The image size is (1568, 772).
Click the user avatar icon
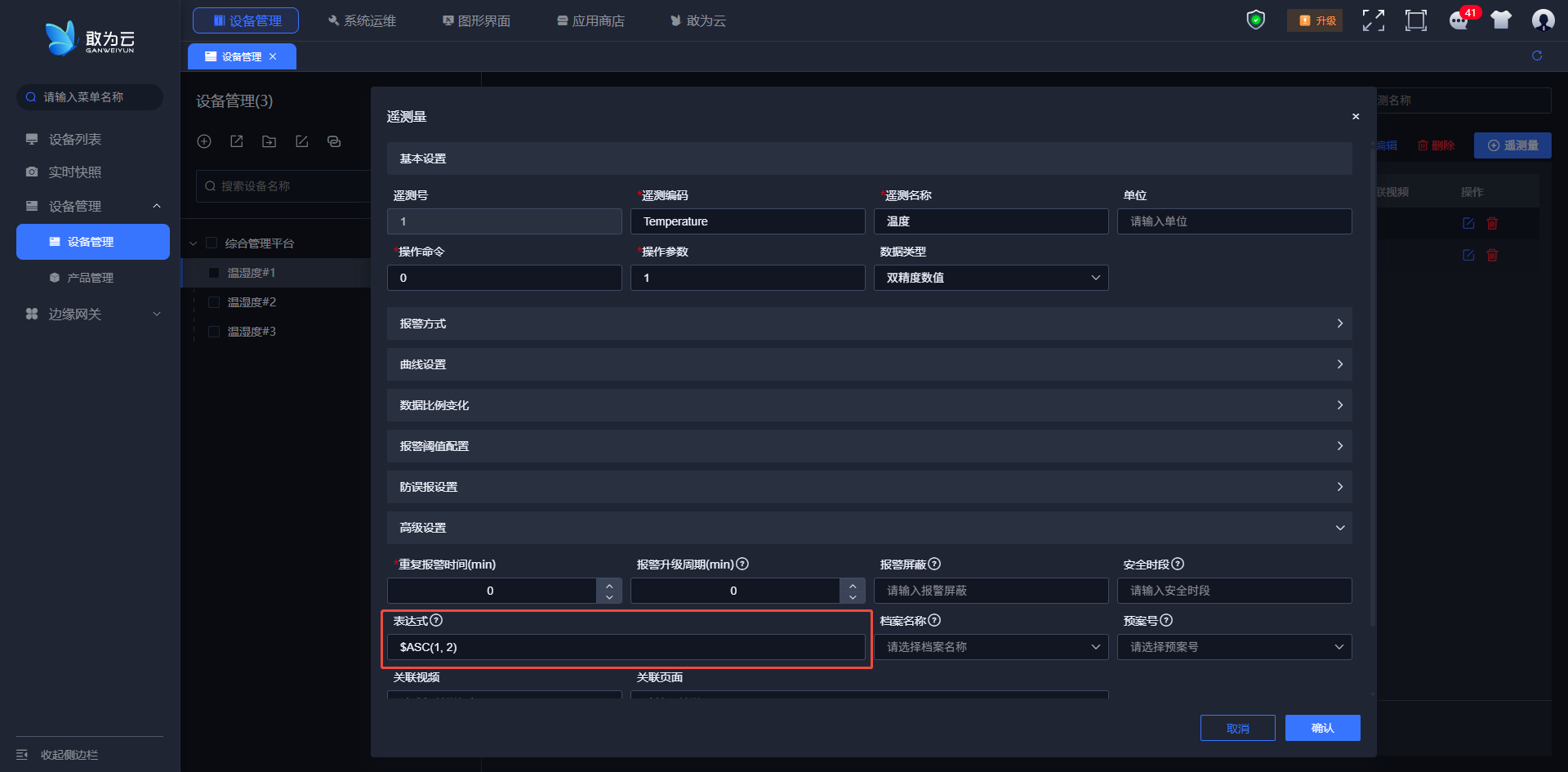point(1543,20)
